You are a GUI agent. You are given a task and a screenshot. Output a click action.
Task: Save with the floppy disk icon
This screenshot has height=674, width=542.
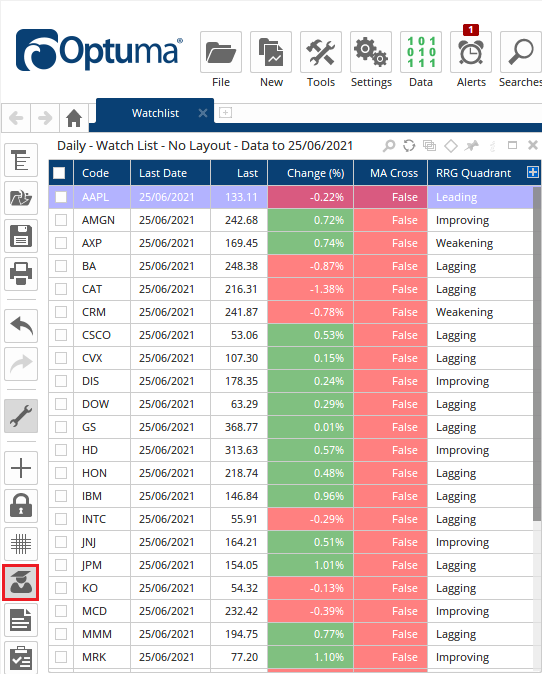21,236
